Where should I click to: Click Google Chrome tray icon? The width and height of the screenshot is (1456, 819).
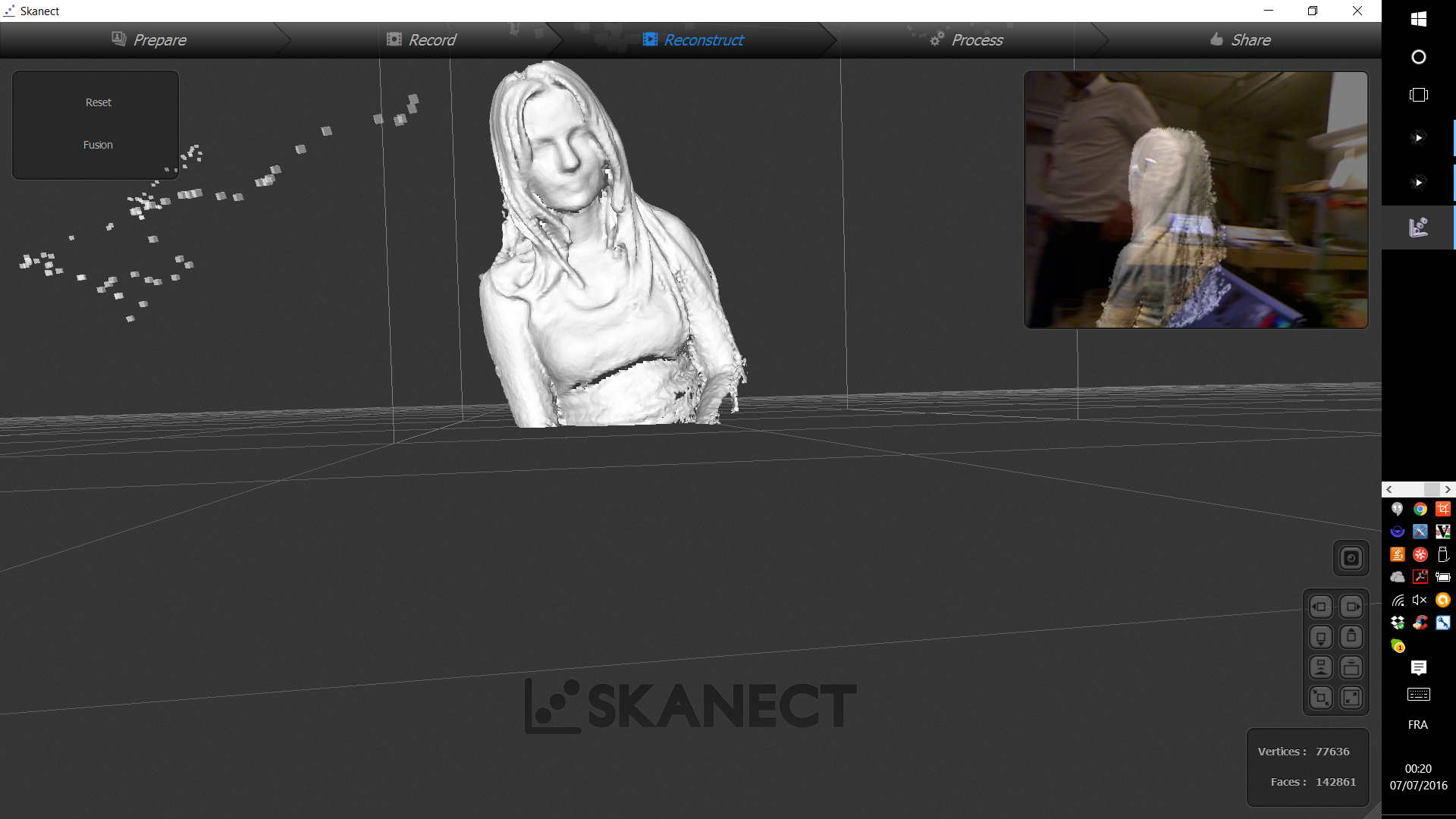coord(1420,509)
